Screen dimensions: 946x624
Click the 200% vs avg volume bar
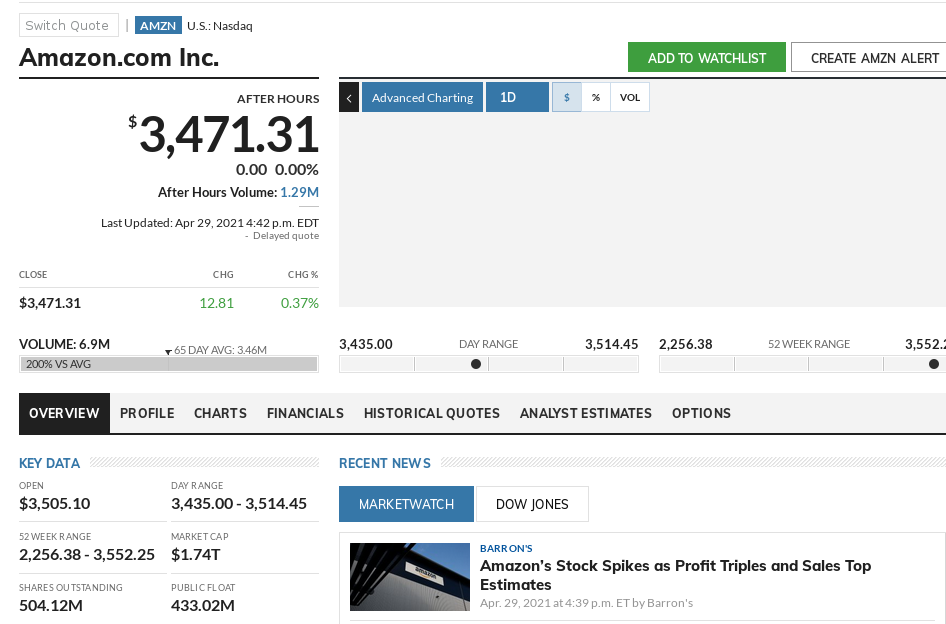(x=169, y=364)
